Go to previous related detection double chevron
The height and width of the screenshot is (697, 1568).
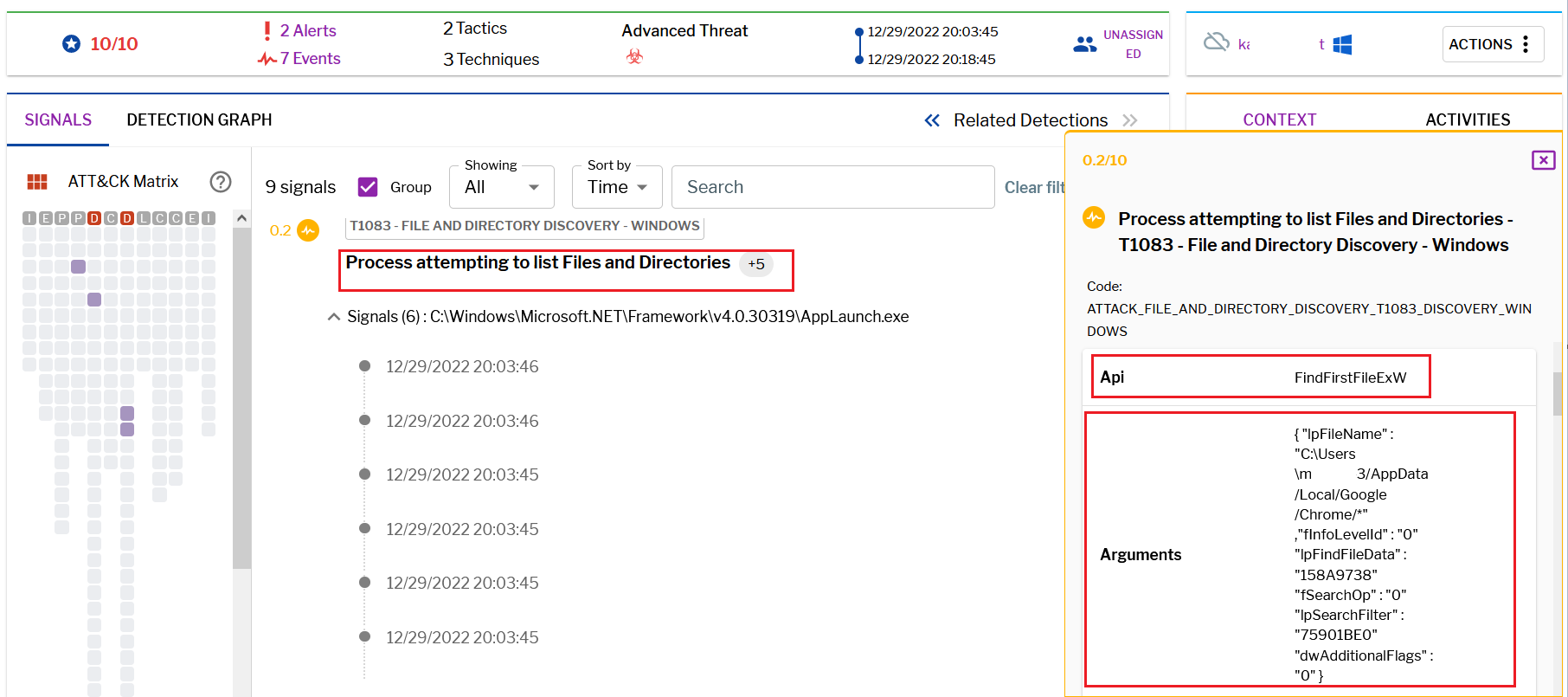point(932,120)
